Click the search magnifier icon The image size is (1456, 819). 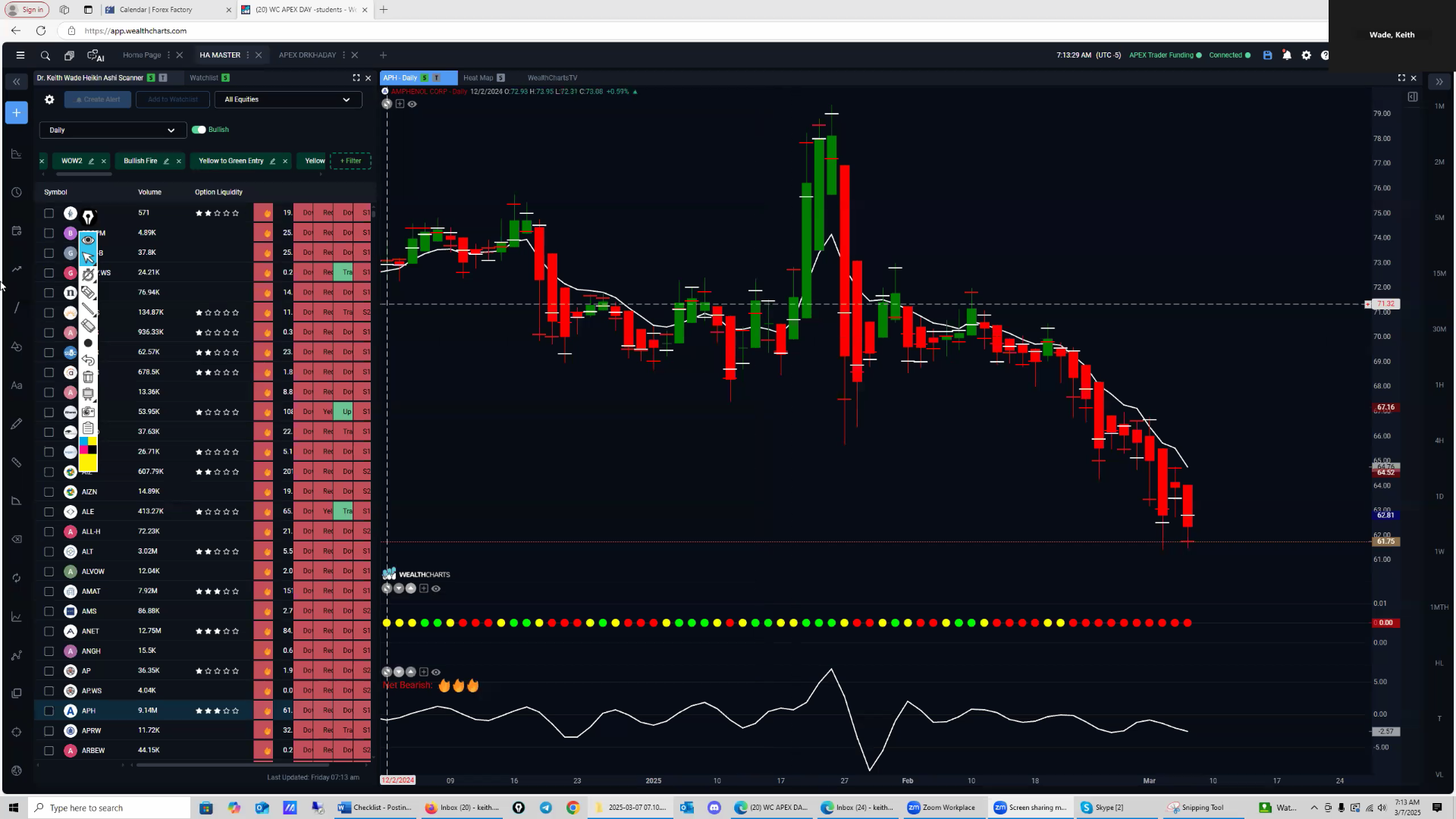(45, 55)
